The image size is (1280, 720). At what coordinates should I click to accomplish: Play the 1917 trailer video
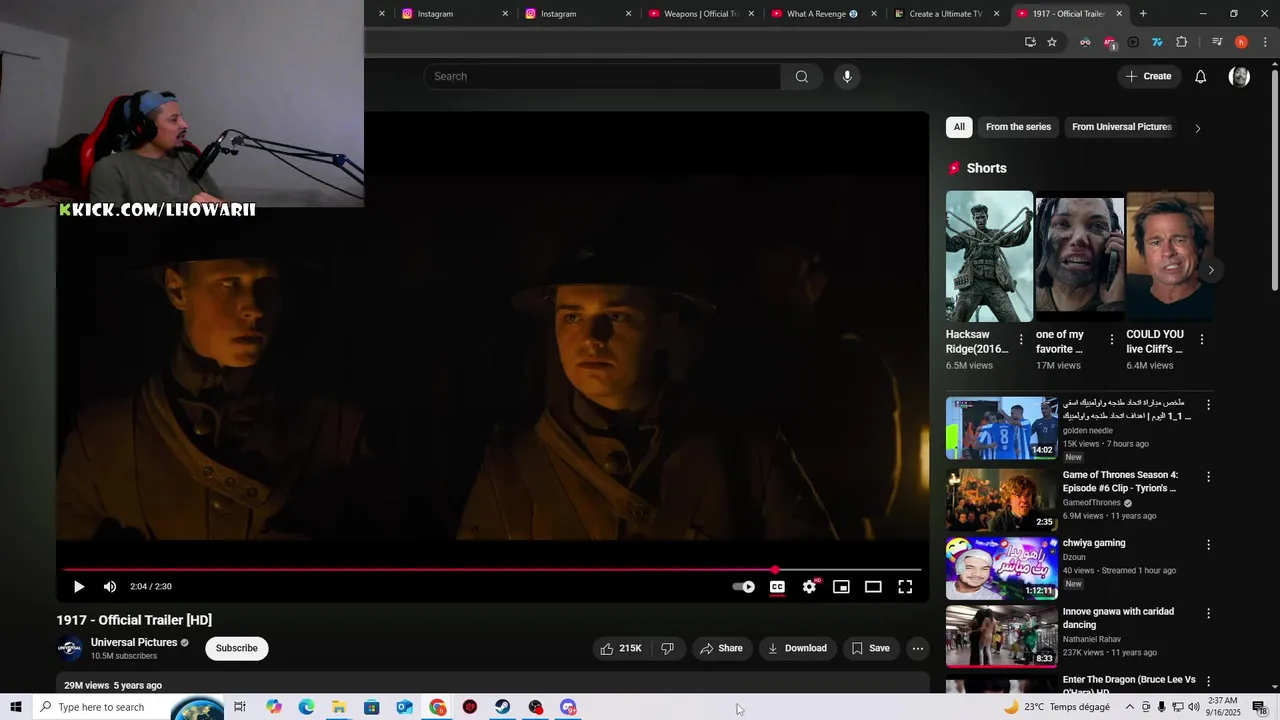pyautogui.click(x=79, y=587)
